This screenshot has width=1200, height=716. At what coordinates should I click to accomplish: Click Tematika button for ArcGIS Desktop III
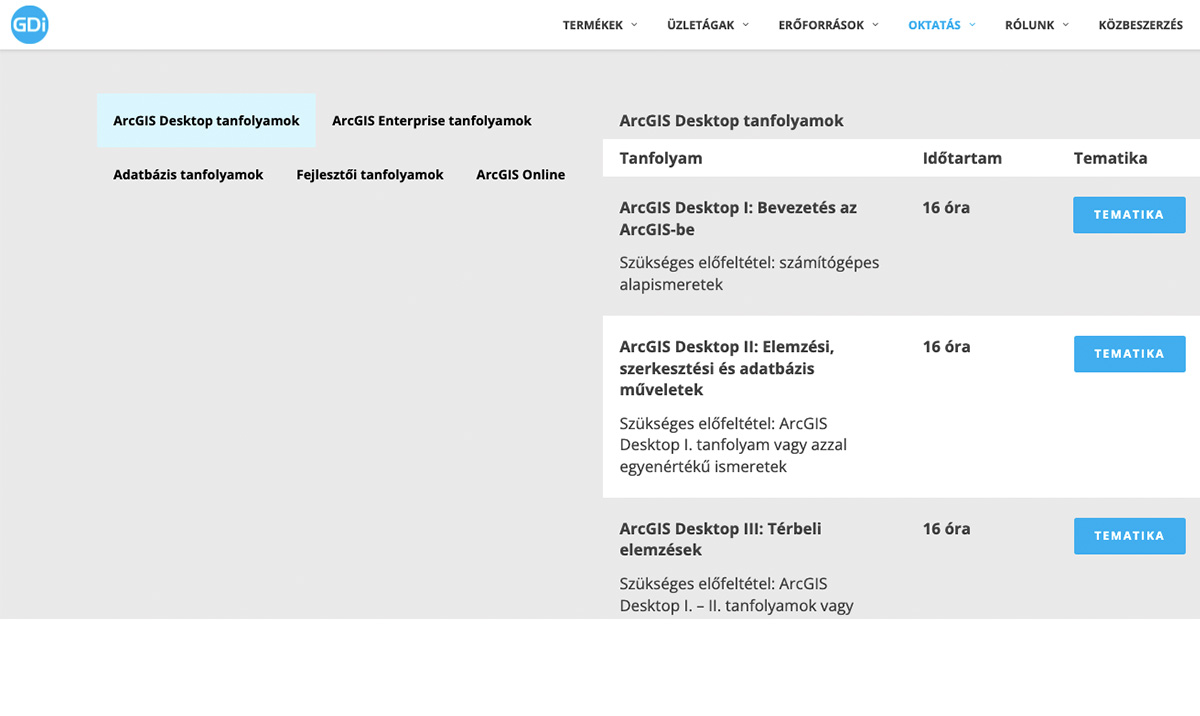1129,536
